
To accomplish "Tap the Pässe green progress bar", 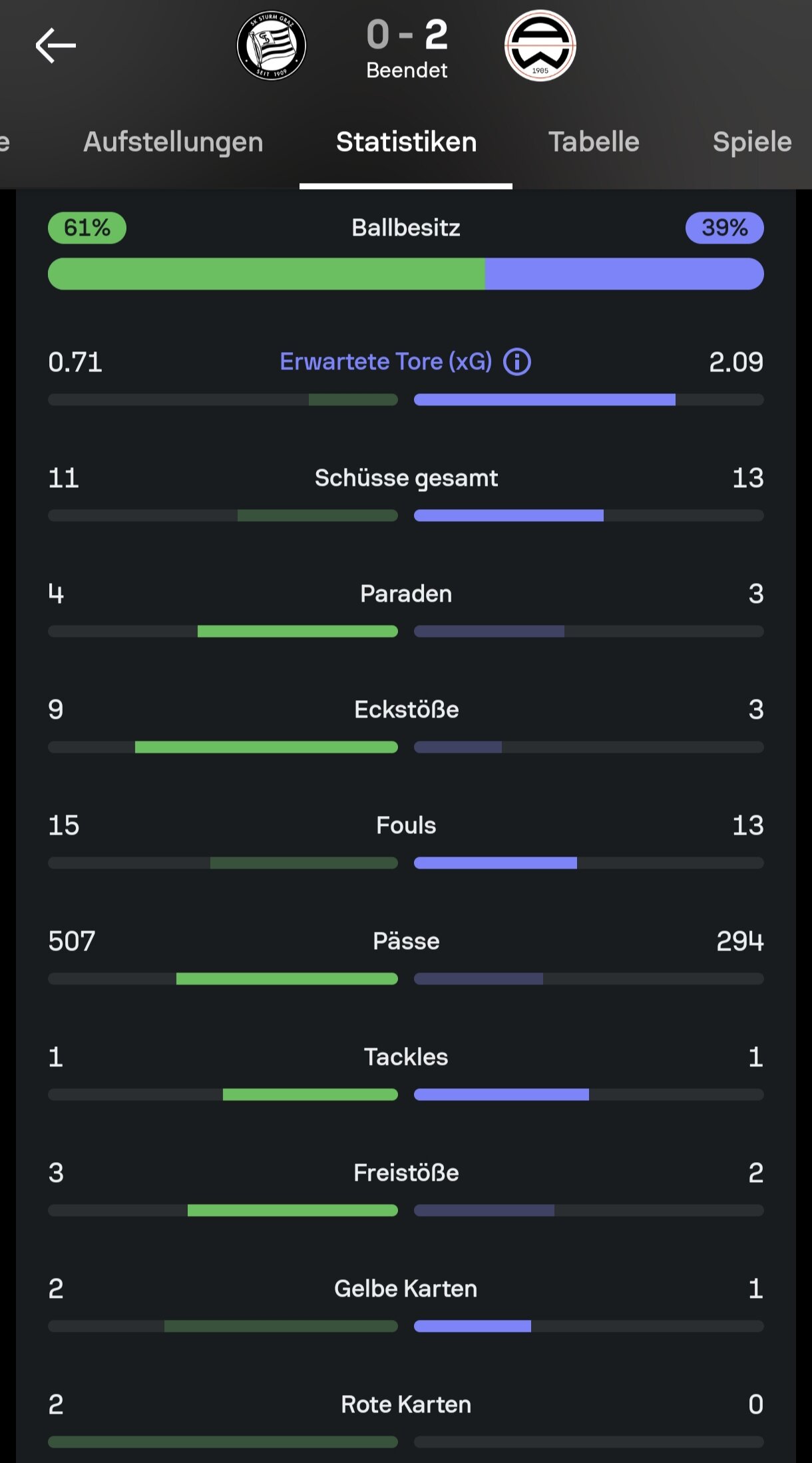I will (287, 978).
